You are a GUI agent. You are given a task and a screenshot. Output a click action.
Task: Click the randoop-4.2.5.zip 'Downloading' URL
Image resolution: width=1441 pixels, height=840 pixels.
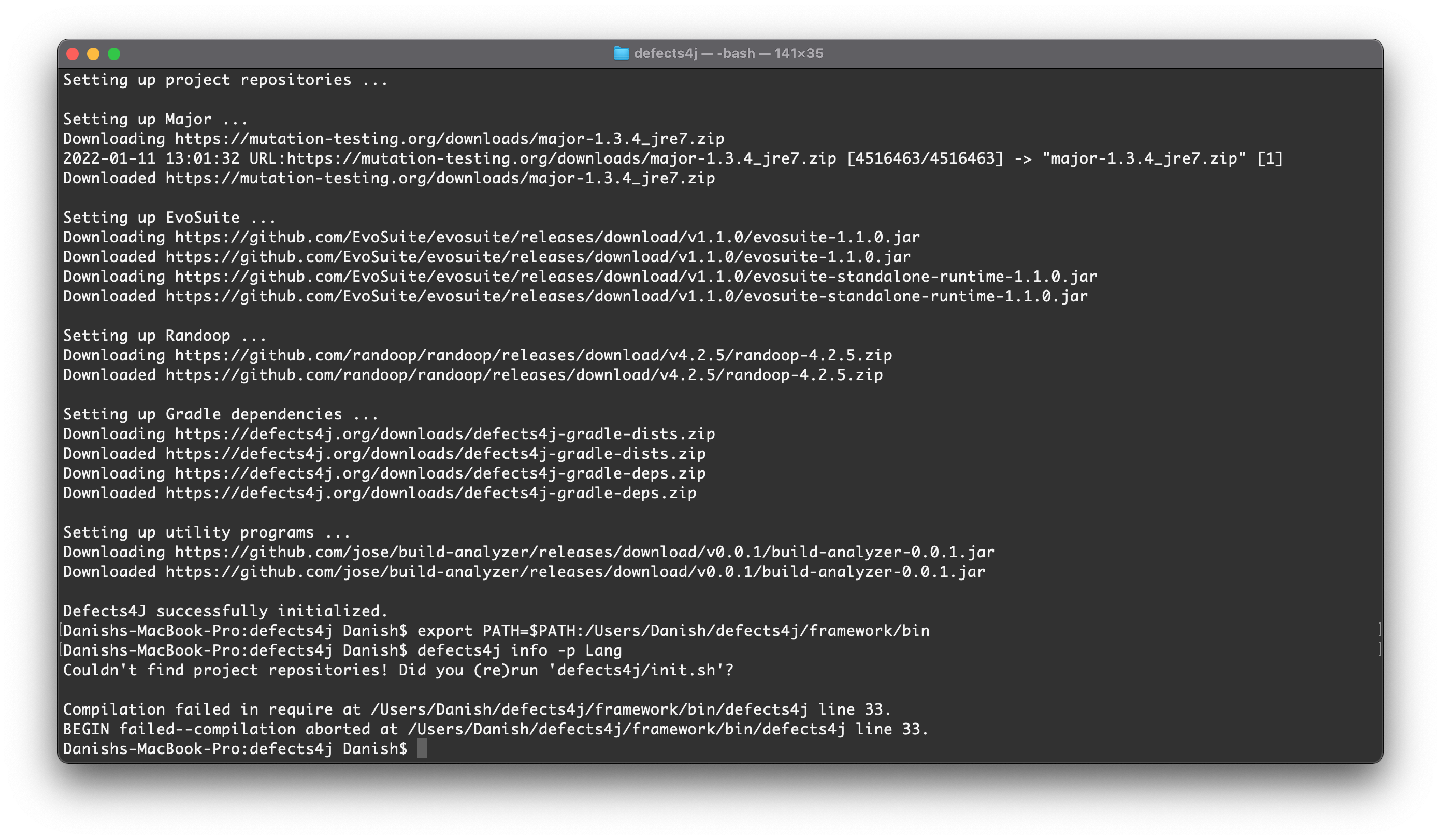pos(533,355)
